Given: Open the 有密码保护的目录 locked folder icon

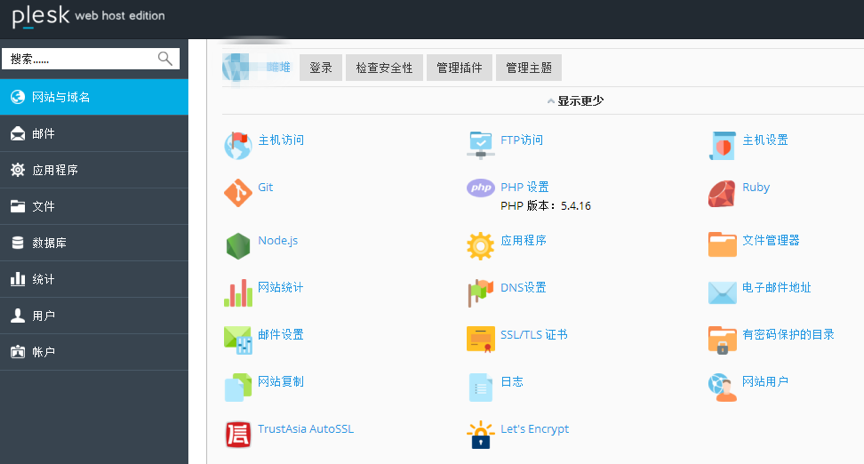Looking at the screenshot, I should (x=722, y=340).
